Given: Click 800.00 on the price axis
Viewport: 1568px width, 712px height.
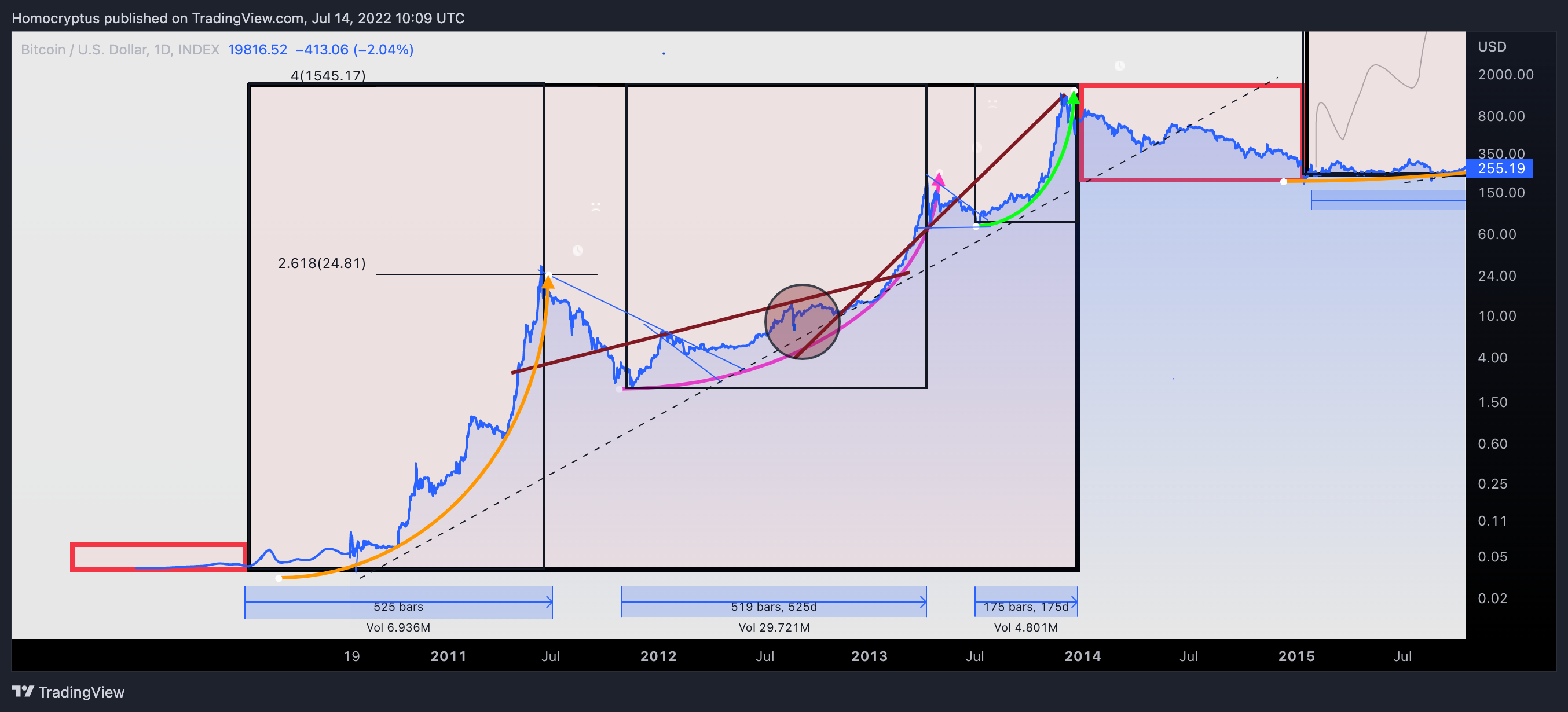Looking at the screenshot, I should point(1501,116).
